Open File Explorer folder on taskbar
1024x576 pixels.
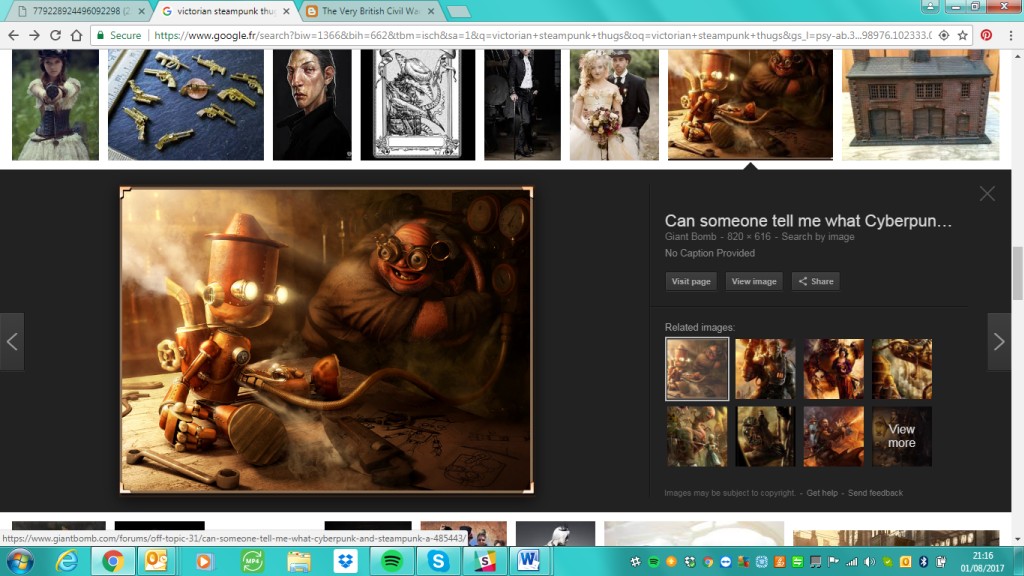[x=299, y=561]
